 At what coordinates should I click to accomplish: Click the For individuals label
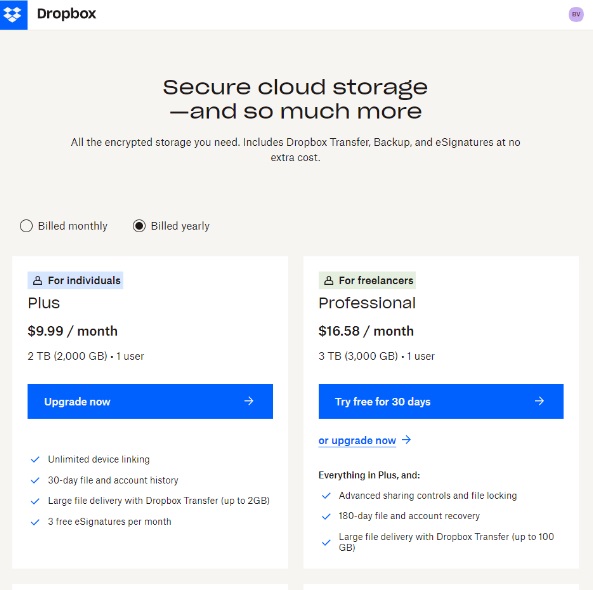coord(75,281)
